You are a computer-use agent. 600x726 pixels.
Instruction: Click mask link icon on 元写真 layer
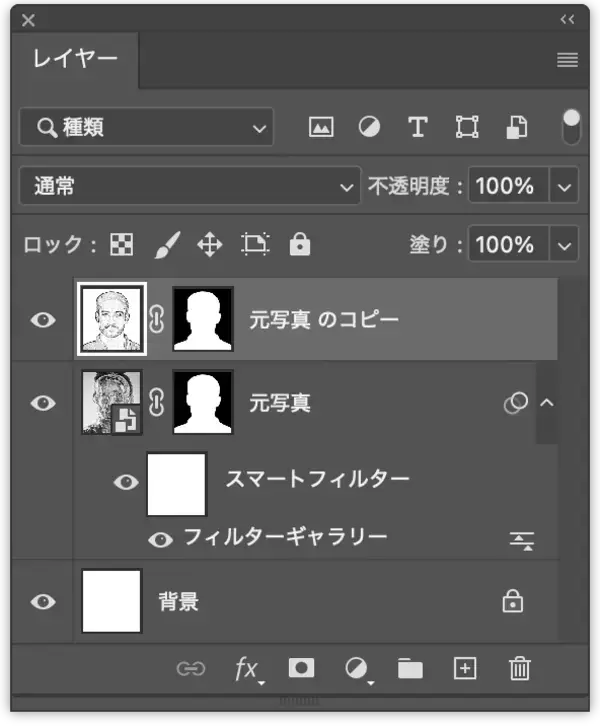[x=157, y=402]
